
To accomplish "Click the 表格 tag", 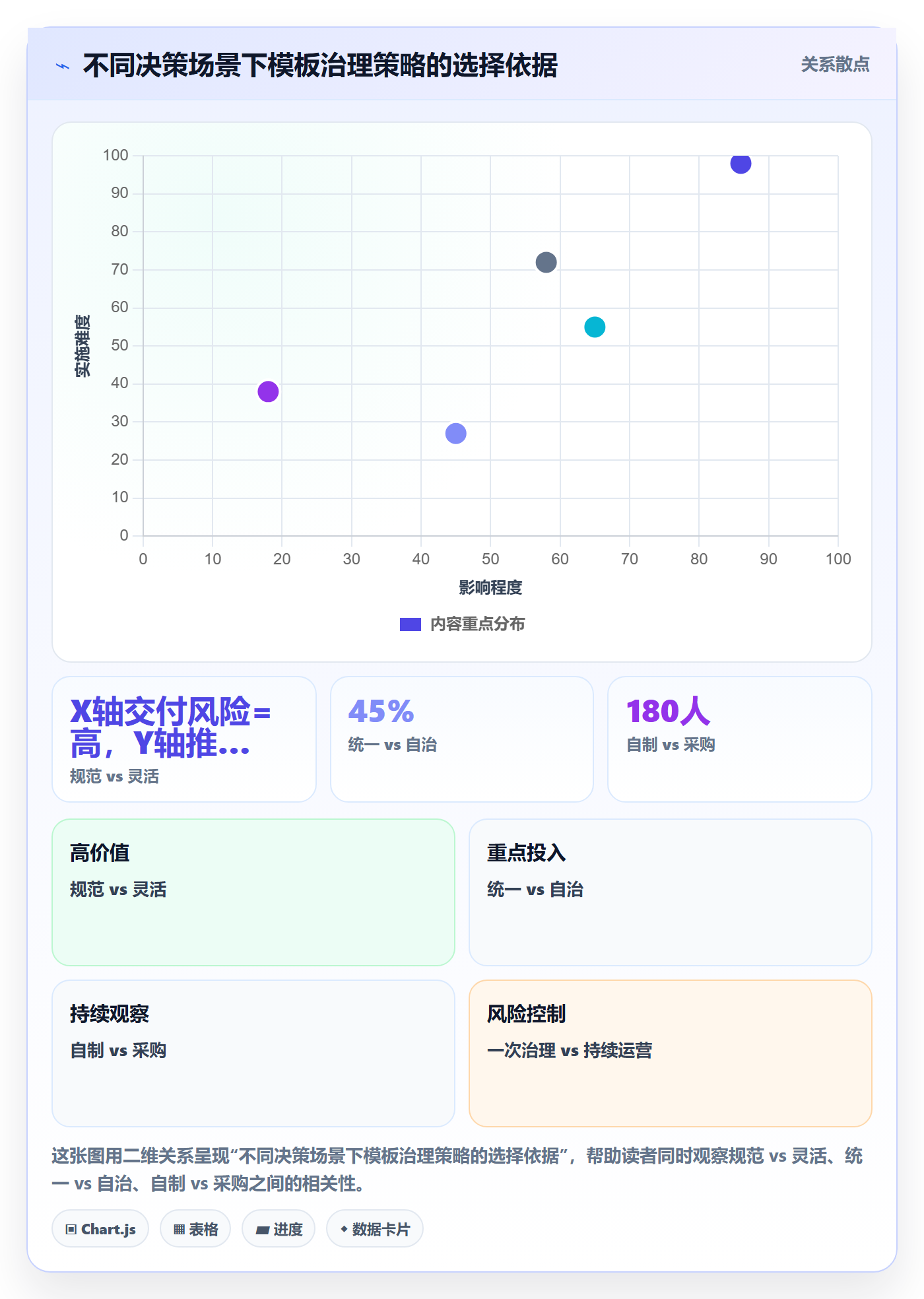I will pyautogui.click(x=195, y=1229).
